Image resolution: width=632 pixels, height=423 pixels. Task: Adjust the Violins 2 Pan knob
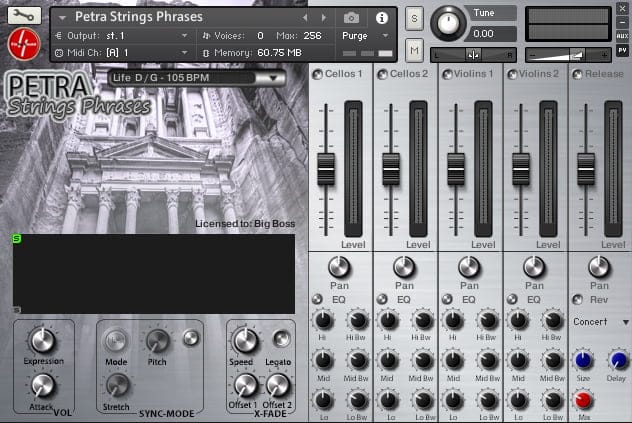tap(534, 267)
